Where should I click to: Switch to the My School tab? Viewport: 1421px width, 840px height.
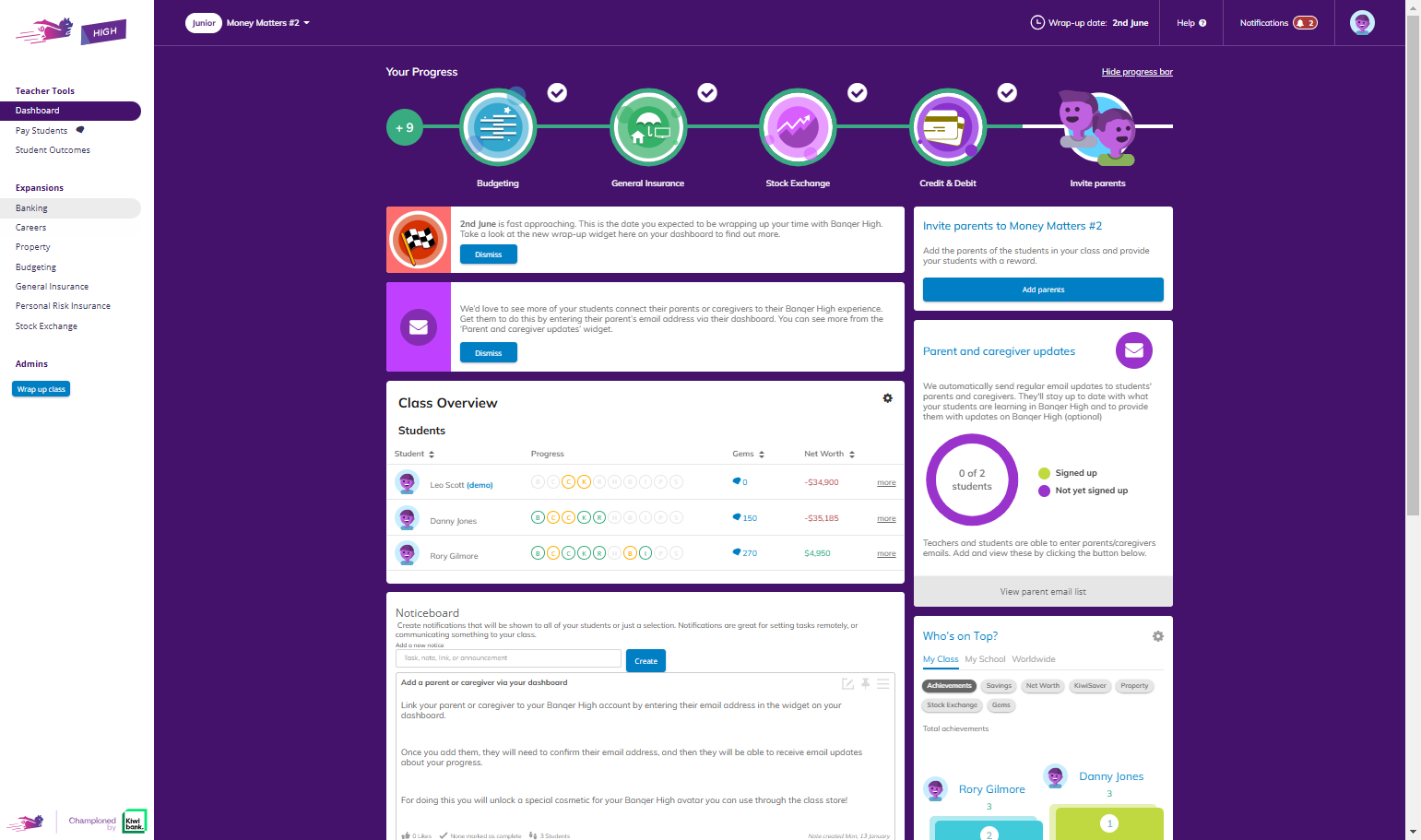tap(985, 659)
